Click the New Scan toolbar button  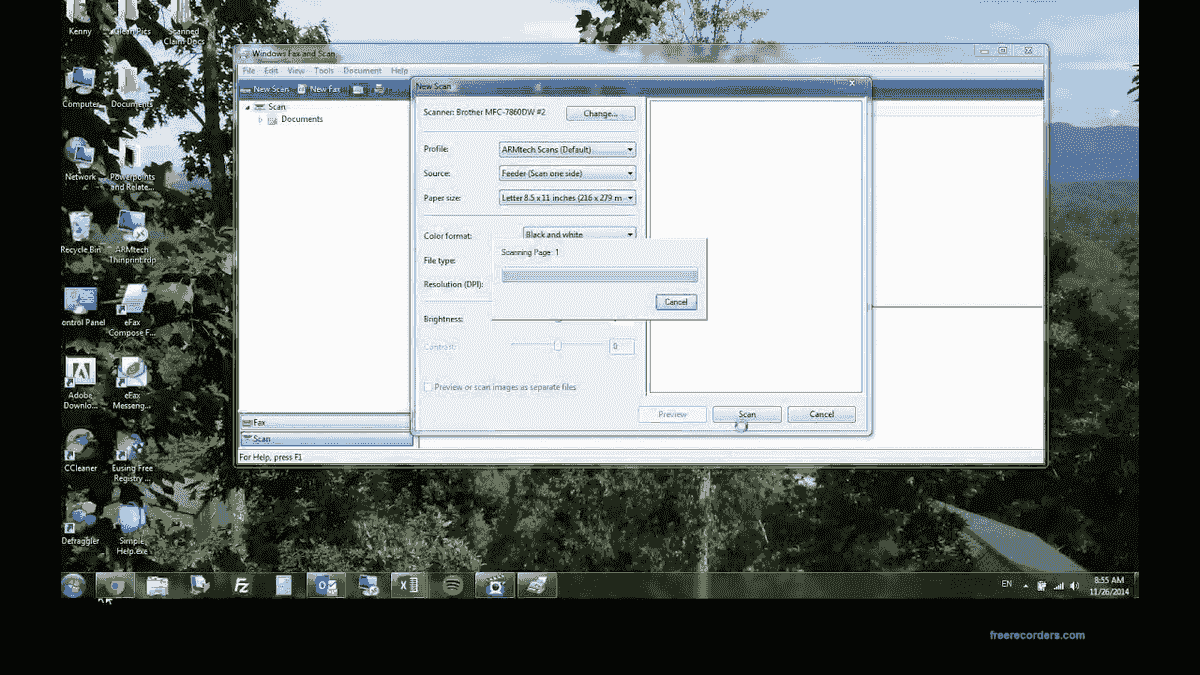coord(265,89)
